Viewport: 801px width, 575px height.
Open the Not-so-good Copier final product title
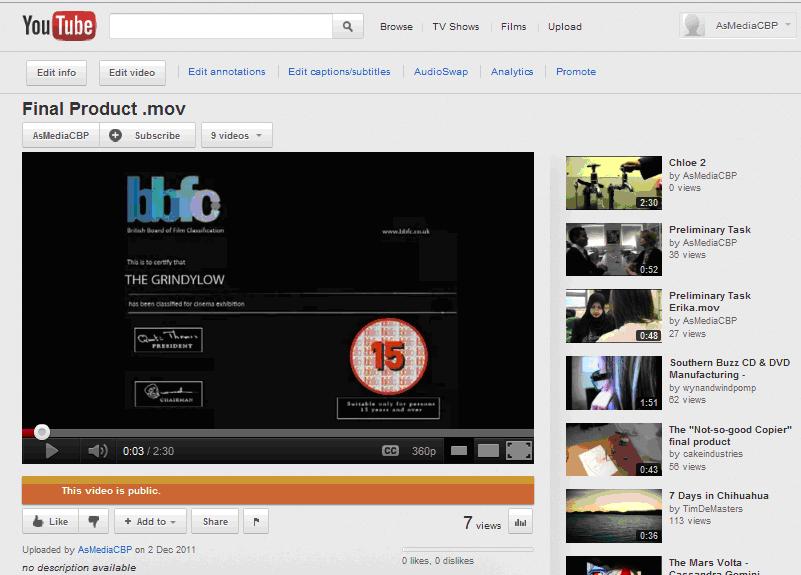(730, 435)
